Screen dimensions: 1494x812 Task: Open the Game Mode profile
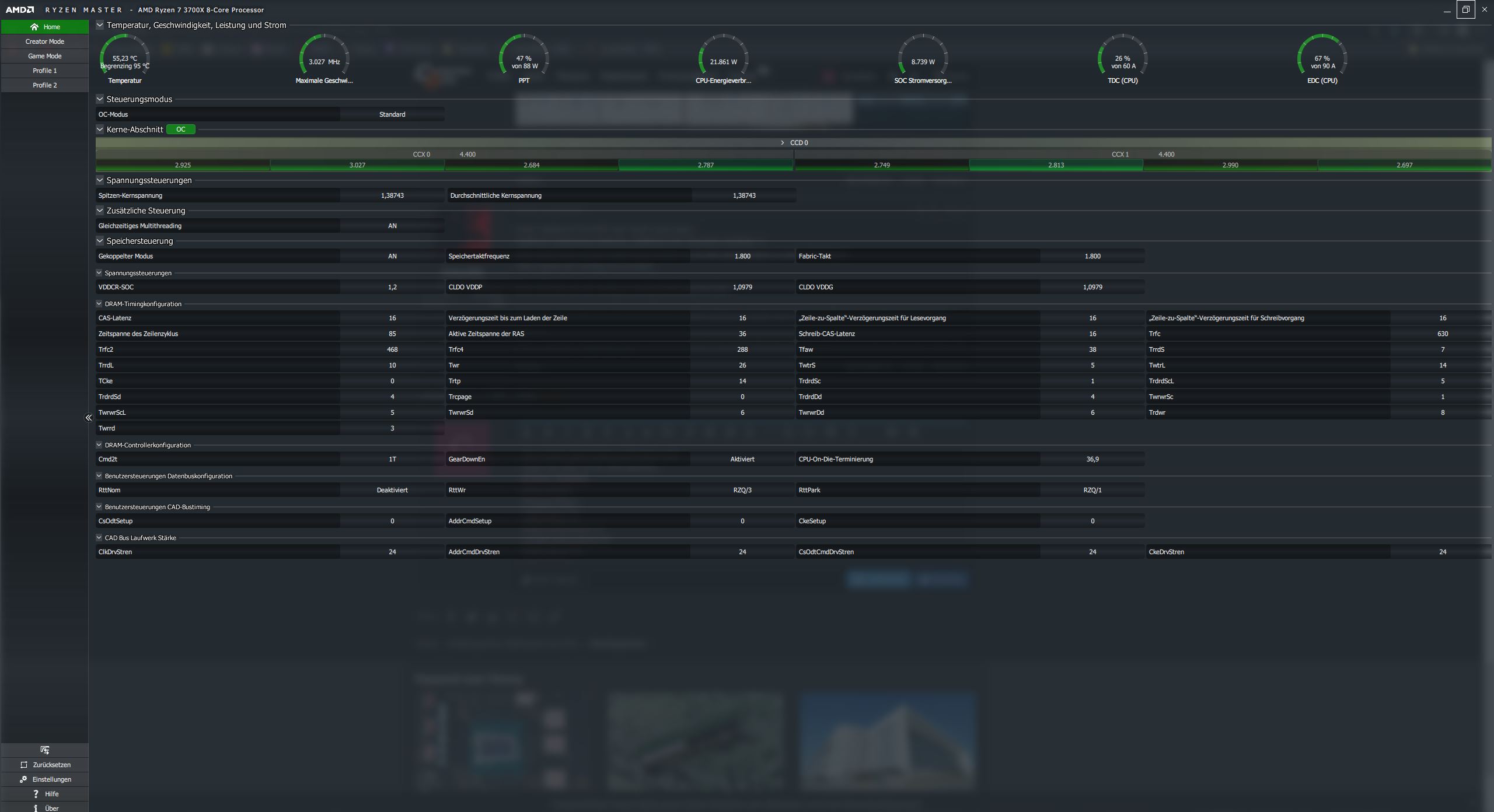click(x=45, y=56)
